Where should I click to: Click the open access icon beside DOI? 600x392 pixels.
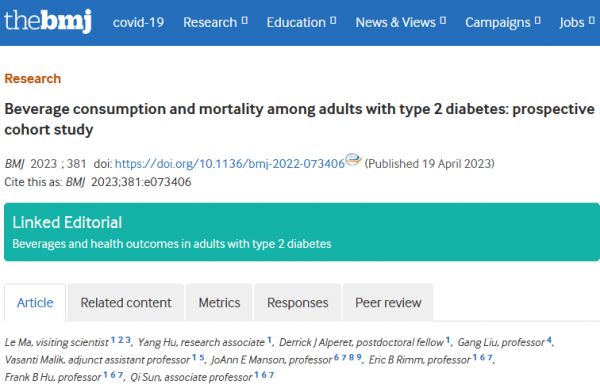[x=353, y=159]
